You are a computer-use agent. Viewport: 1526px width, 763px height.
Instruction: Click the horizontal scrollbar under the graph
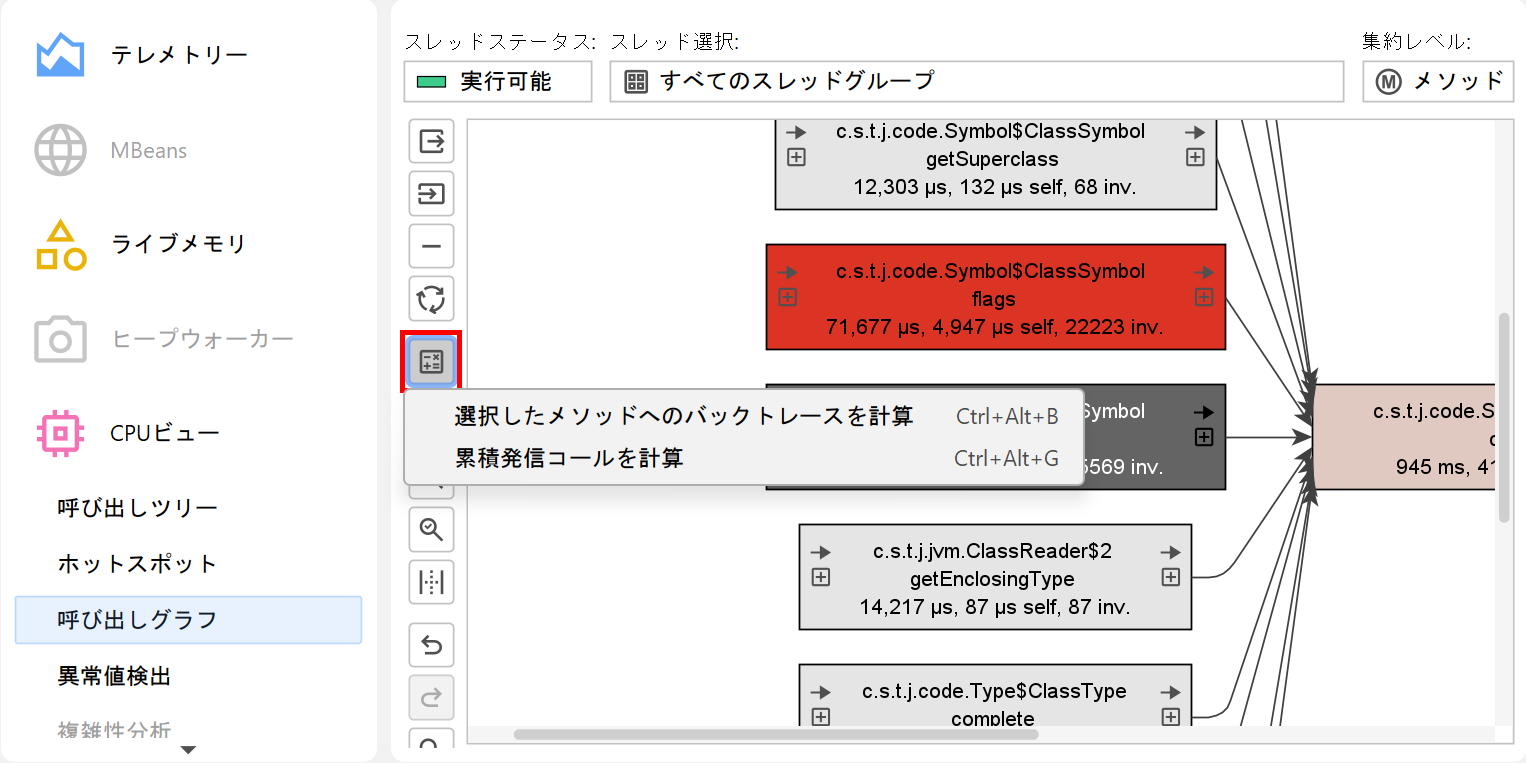[775, 734]
